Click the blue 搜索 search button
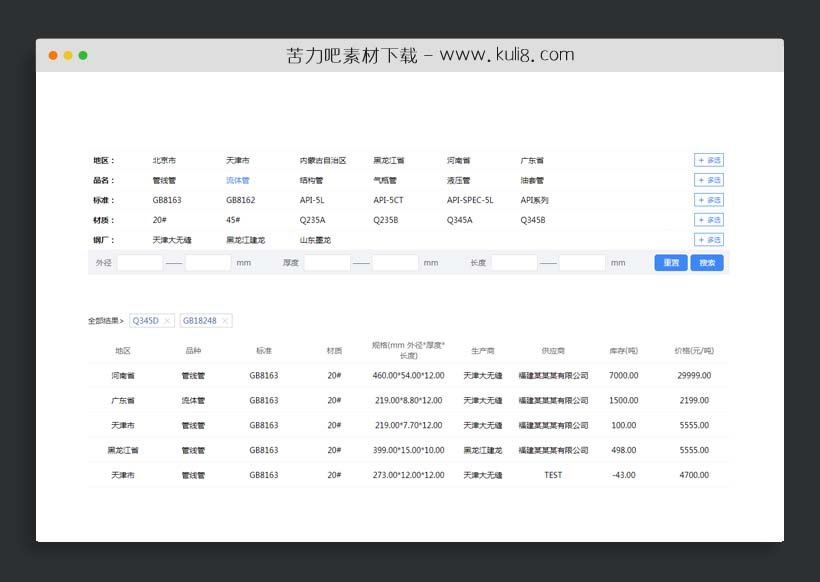Image resolution: width=820 pixels, height=582 pixels. coord(707,262)
